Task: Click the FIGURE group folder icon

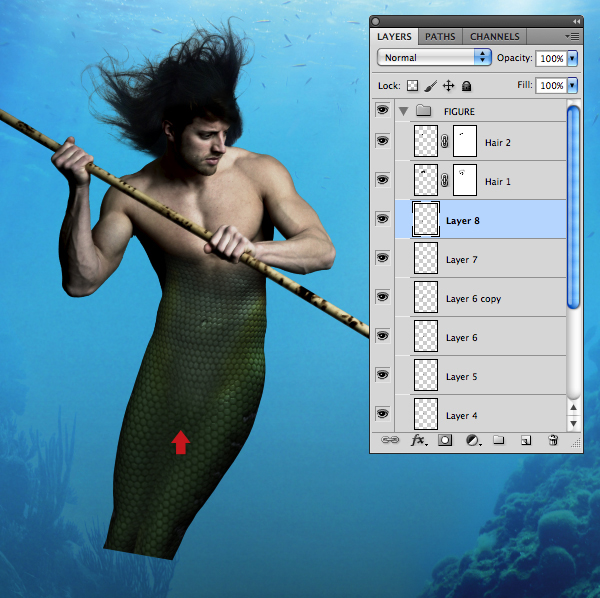Action: (424, 111)
